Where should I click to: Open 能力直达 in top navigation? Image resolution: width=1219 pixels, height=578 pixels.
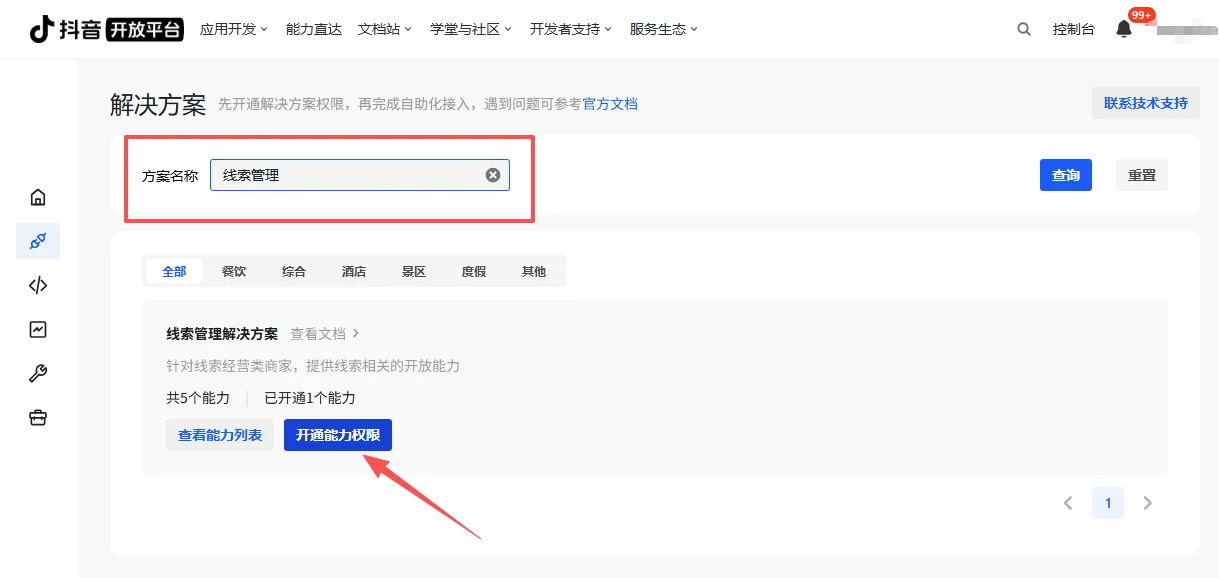click(314, 29)
